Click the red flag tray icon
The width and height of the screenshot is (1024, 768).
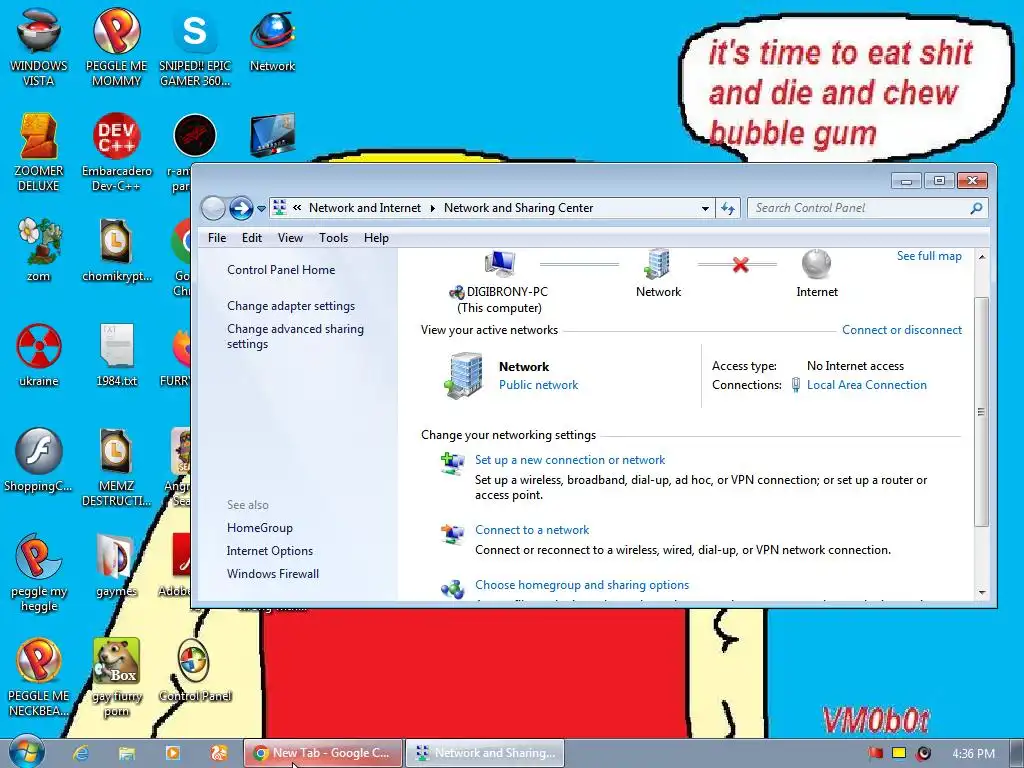click(x=875, y=754)
